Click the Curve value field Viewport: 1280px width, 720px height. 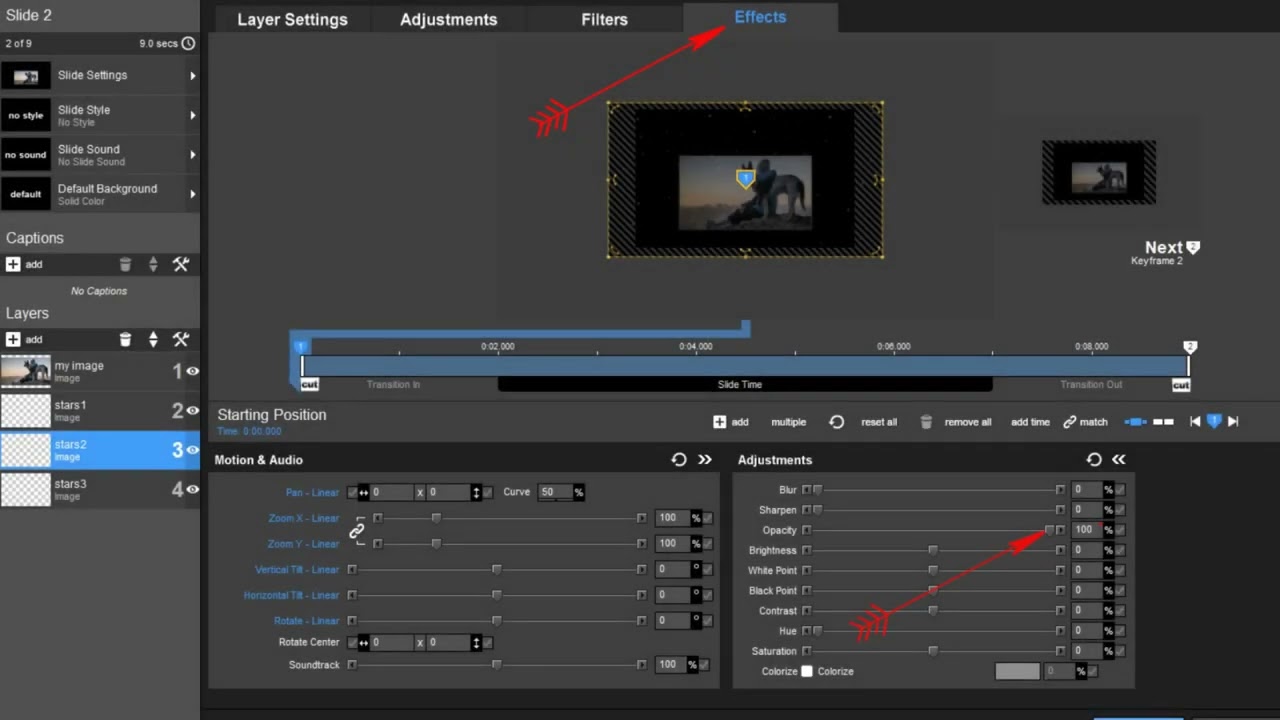554,492
